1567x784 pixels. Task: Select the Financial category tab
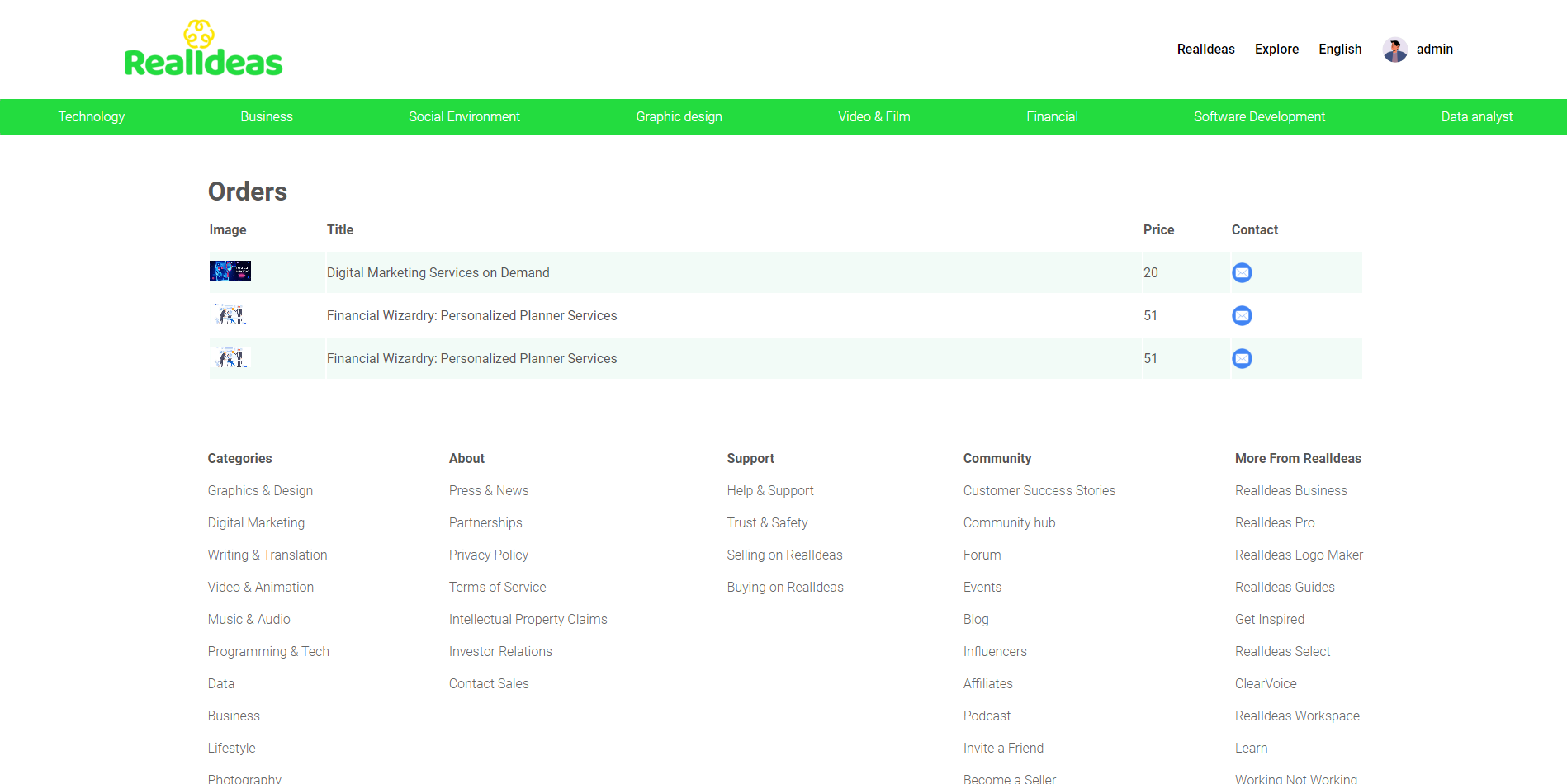coord(1052,117)
